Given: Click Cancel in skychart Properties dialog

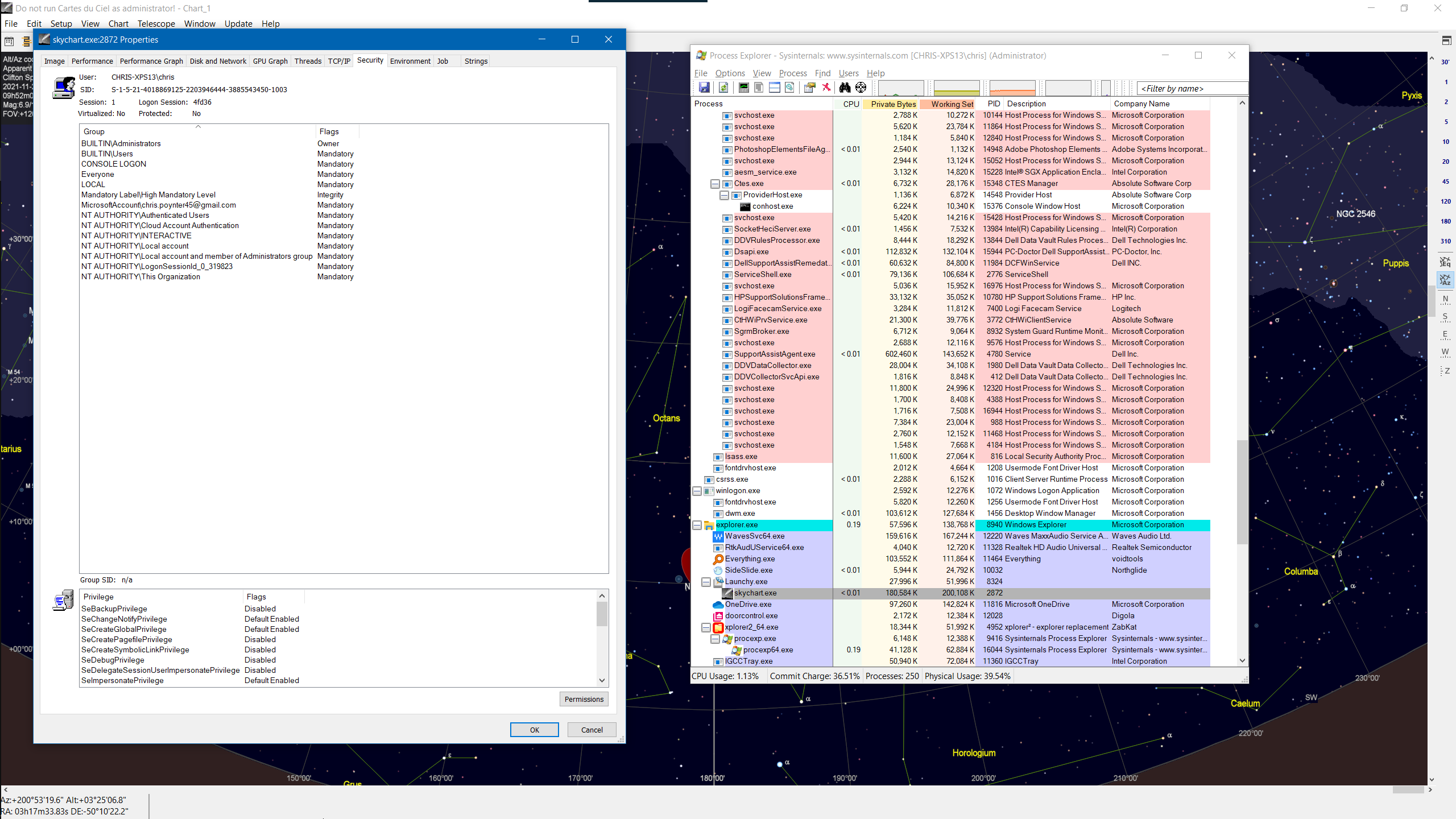Looking at the screenshot, I should click(592, 730).
